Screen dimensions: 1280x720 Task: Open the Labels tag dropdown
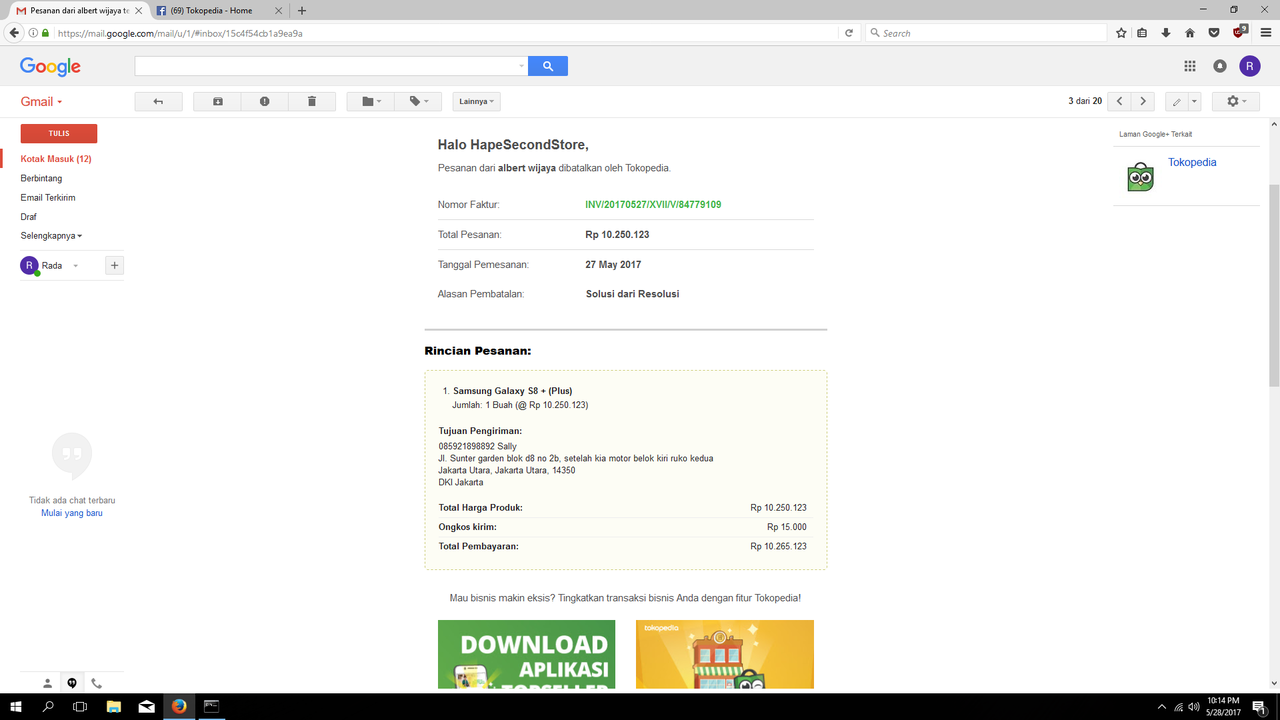(418, 101)
